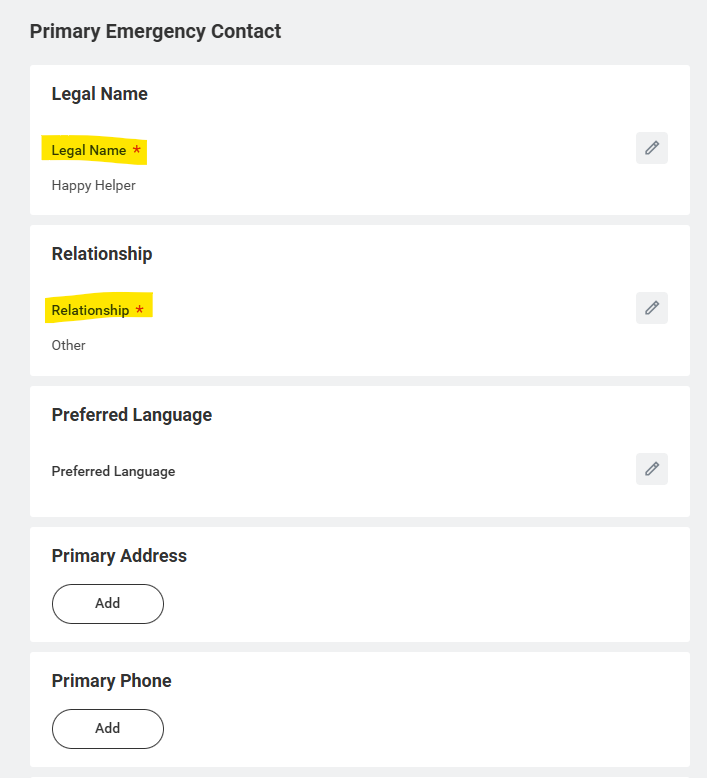The image size is (707, 778).
Task: Click the Happy Helper name value
Action: pos(93,185)
